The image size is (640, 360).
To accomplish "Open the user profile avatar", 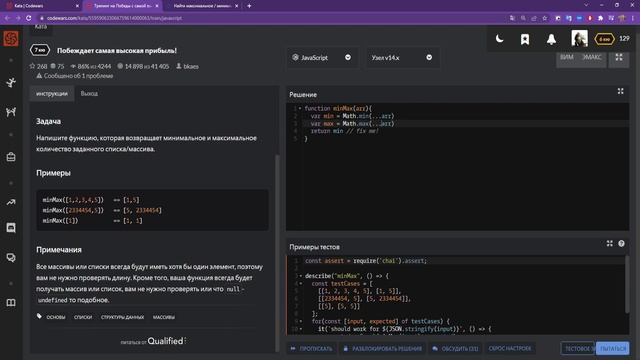I will [579, 39].
